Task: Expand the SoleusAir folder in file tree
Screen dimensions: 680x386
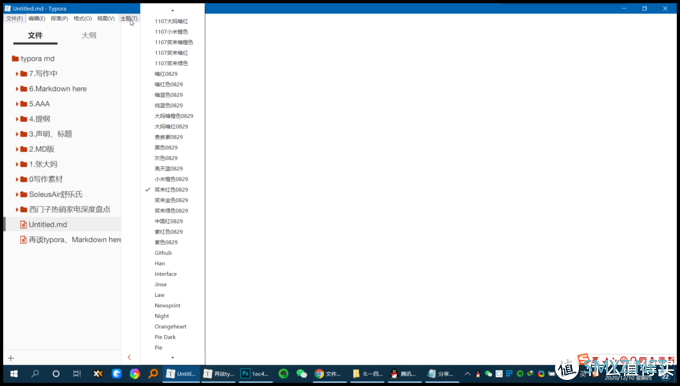Action: 17,194
